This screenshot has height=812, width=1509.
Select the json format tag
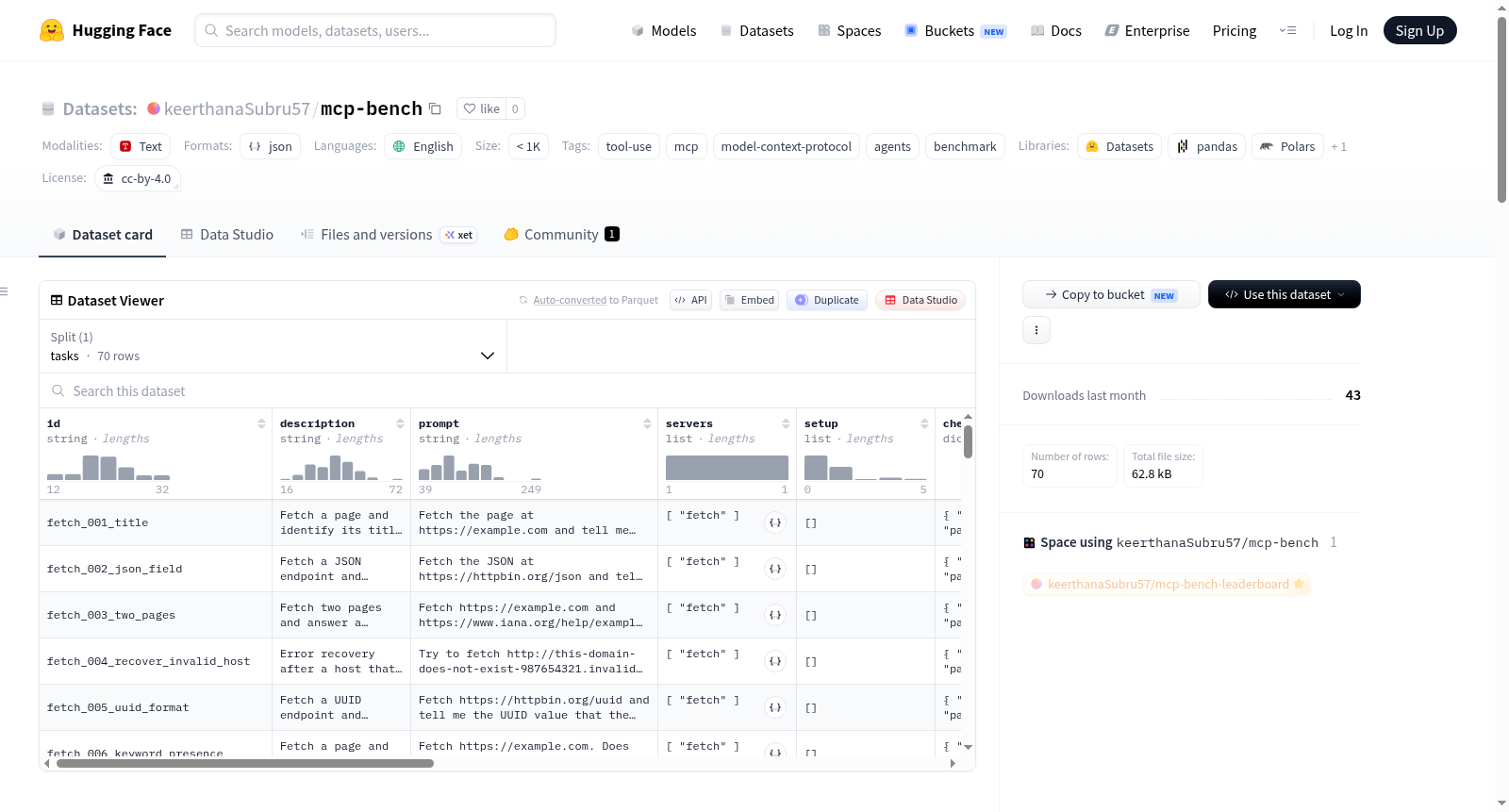click(271, 146)
